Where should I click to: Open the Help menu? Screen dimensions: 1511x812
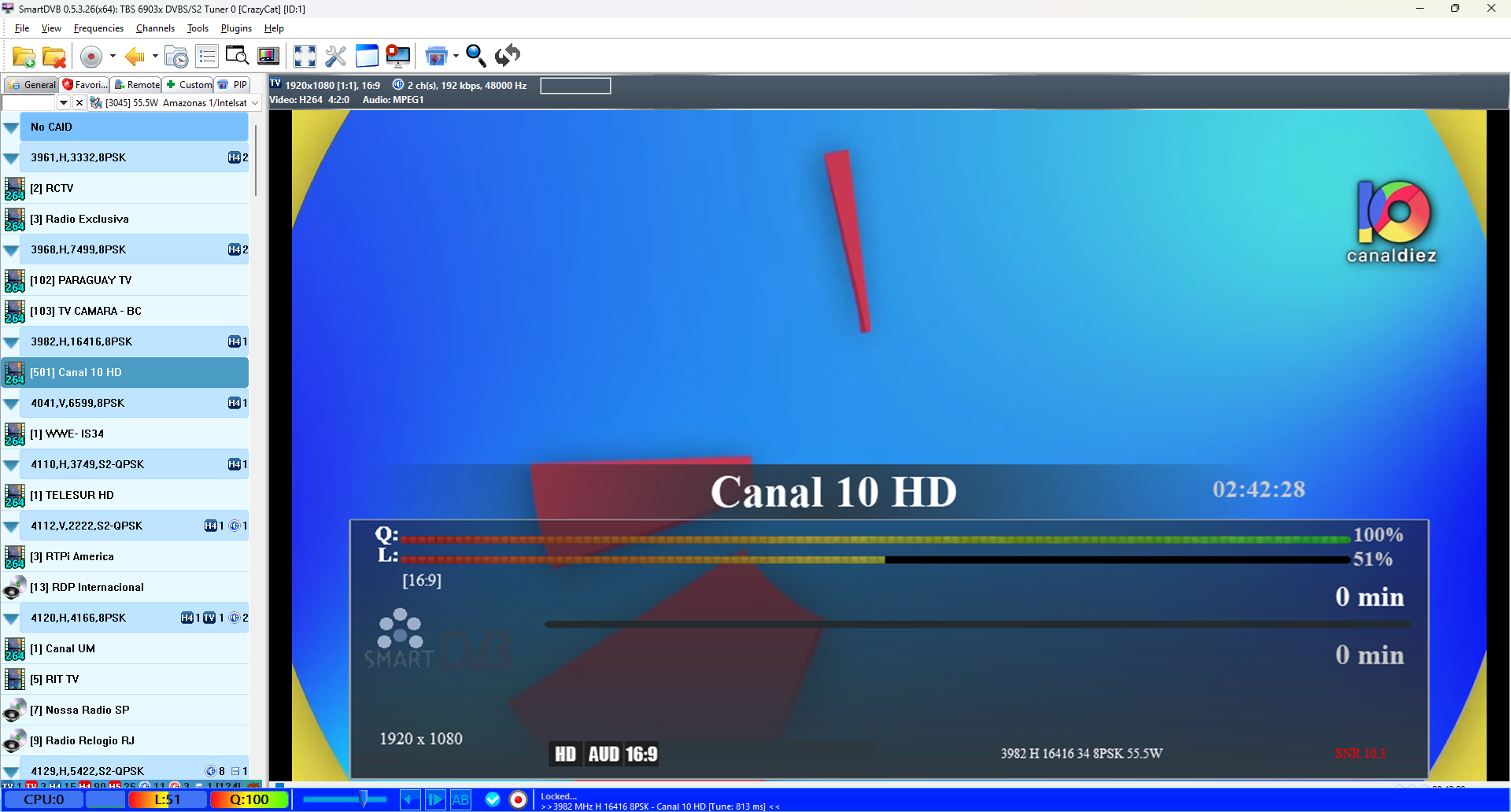tap(274, 28)
